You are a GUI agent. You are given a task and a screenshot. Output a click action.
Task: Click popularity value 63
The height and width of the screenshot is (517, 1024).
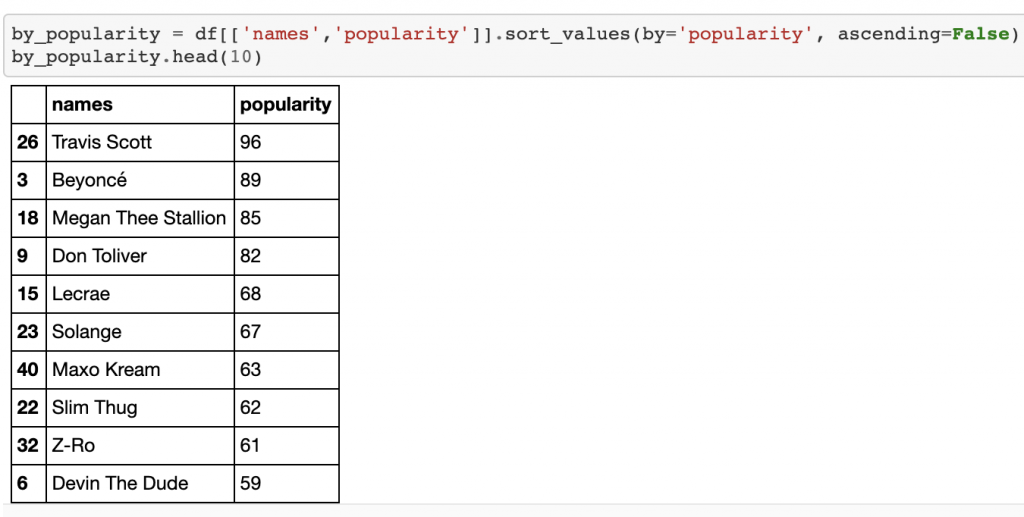(286, 369)
